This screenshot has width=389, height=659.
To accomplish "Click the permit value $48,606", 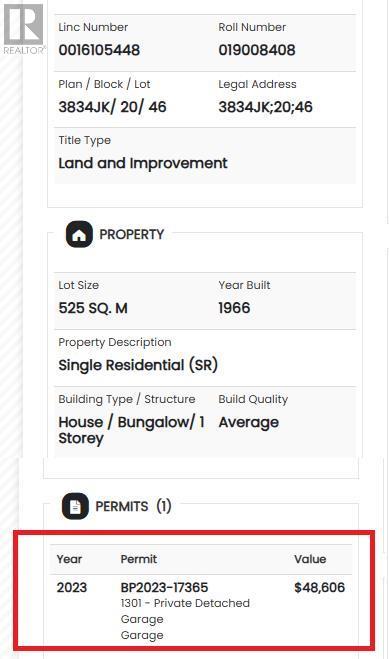I will click(319, 587).
